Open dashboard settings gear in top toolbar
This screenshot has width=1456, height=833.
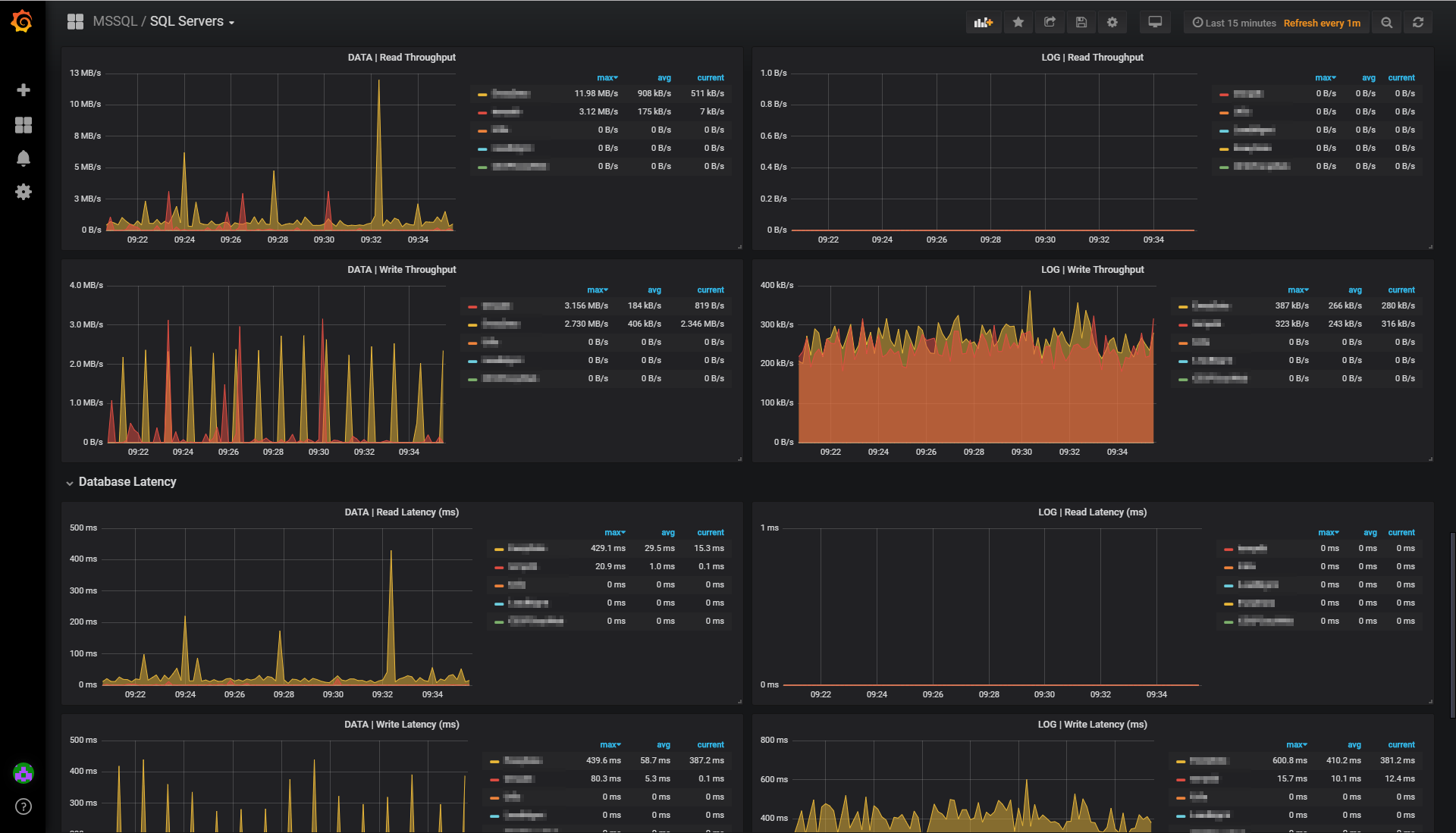pos(1112,23)
